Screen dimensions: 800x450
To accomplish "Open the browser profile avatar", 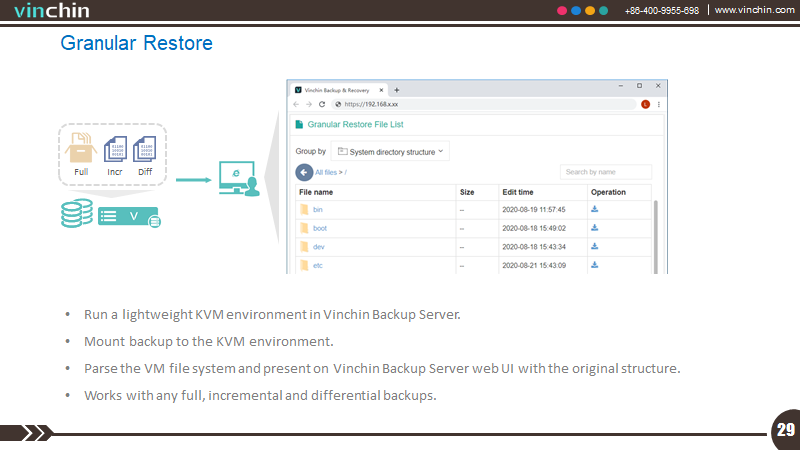I will (x=645, y=104).
